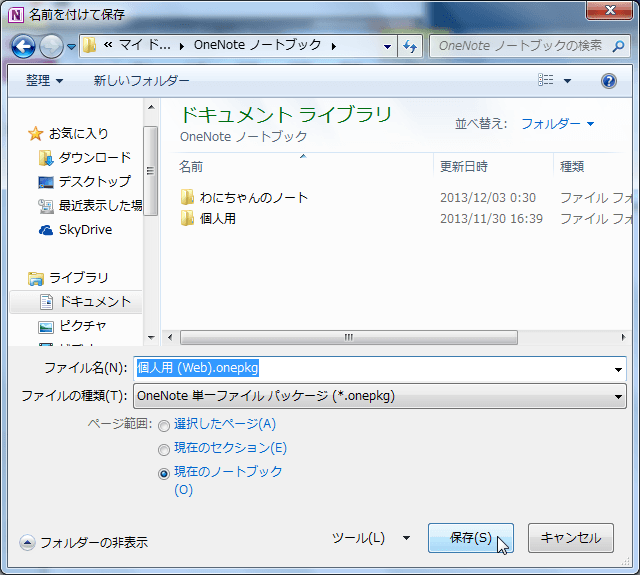640x575 pixels.
Task: Click the folder icon in address bar
Action: point(89,45)
